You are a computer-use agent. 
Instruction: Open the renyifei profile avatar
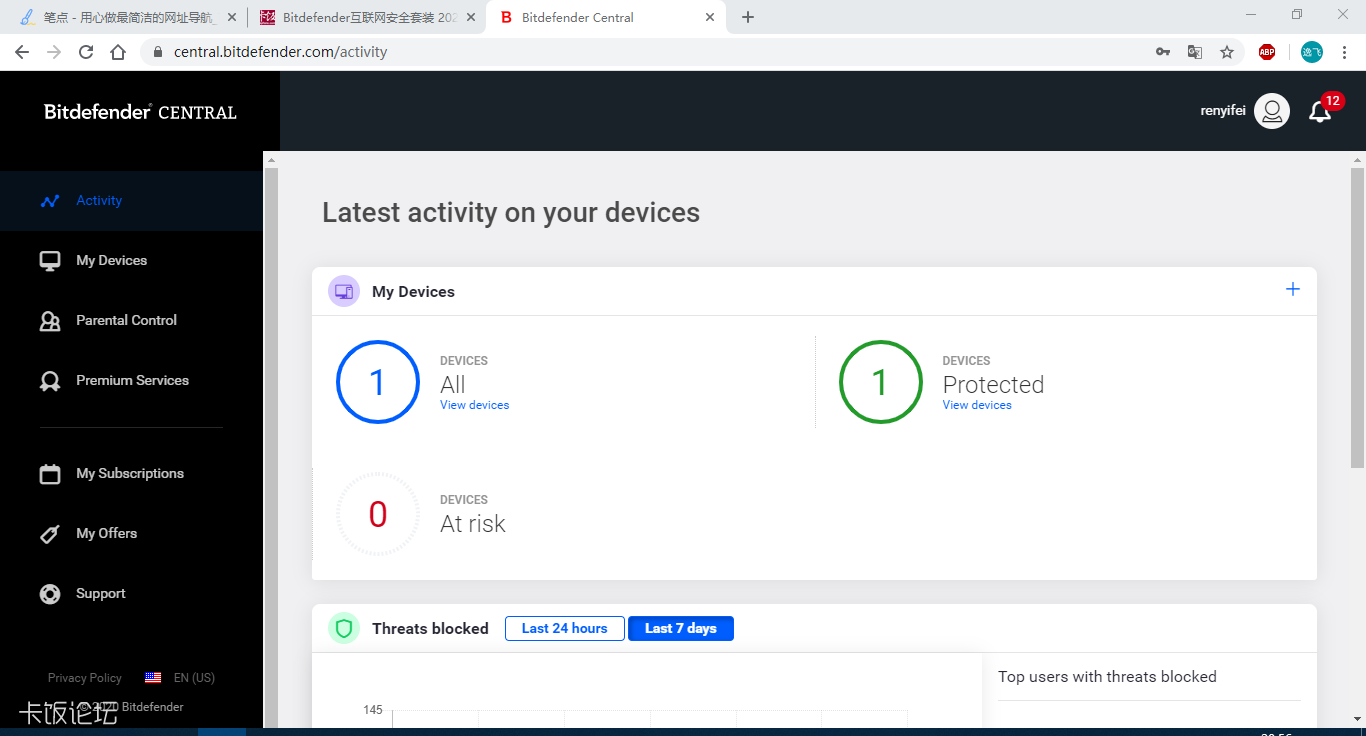[x=1272, y=111]
